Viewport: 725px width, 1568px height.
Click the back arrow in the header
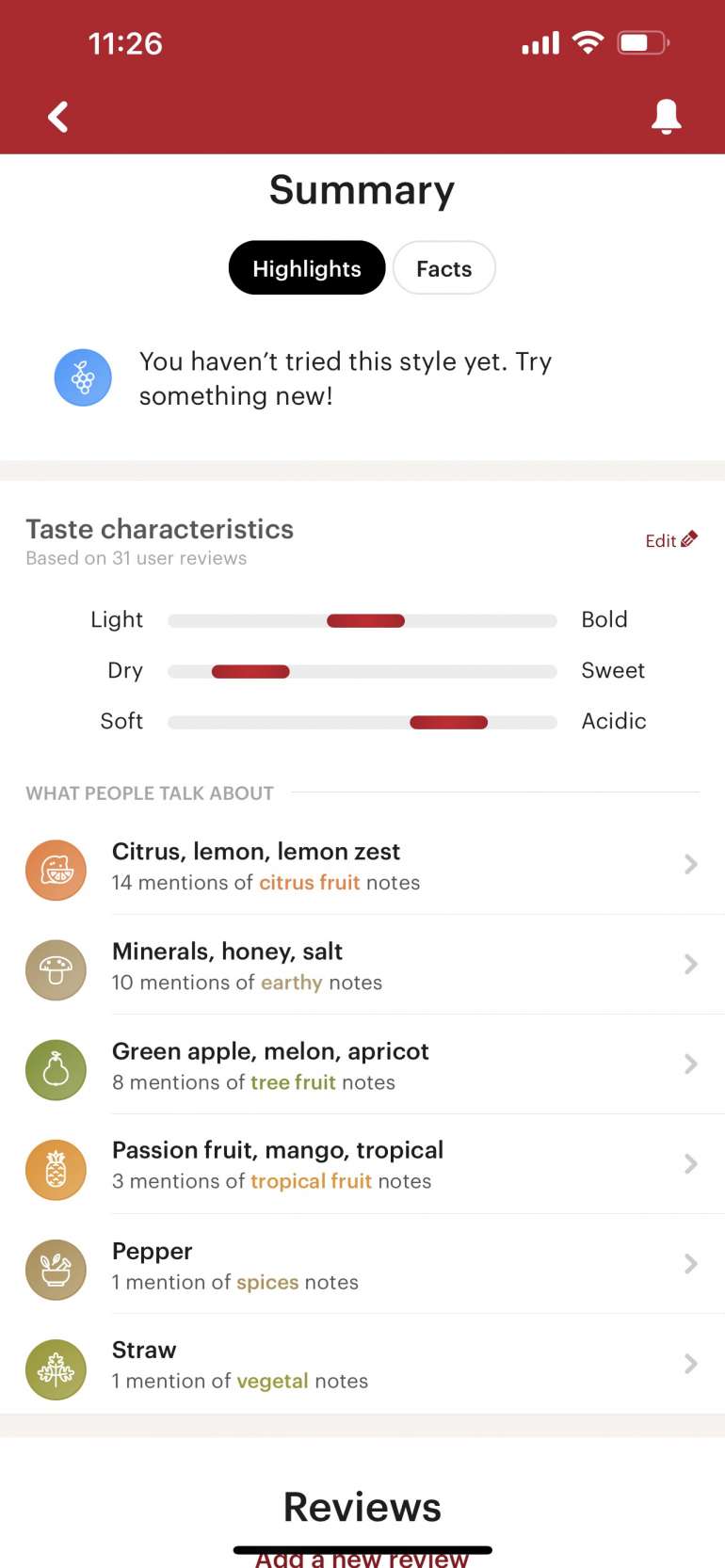point(57,116)
